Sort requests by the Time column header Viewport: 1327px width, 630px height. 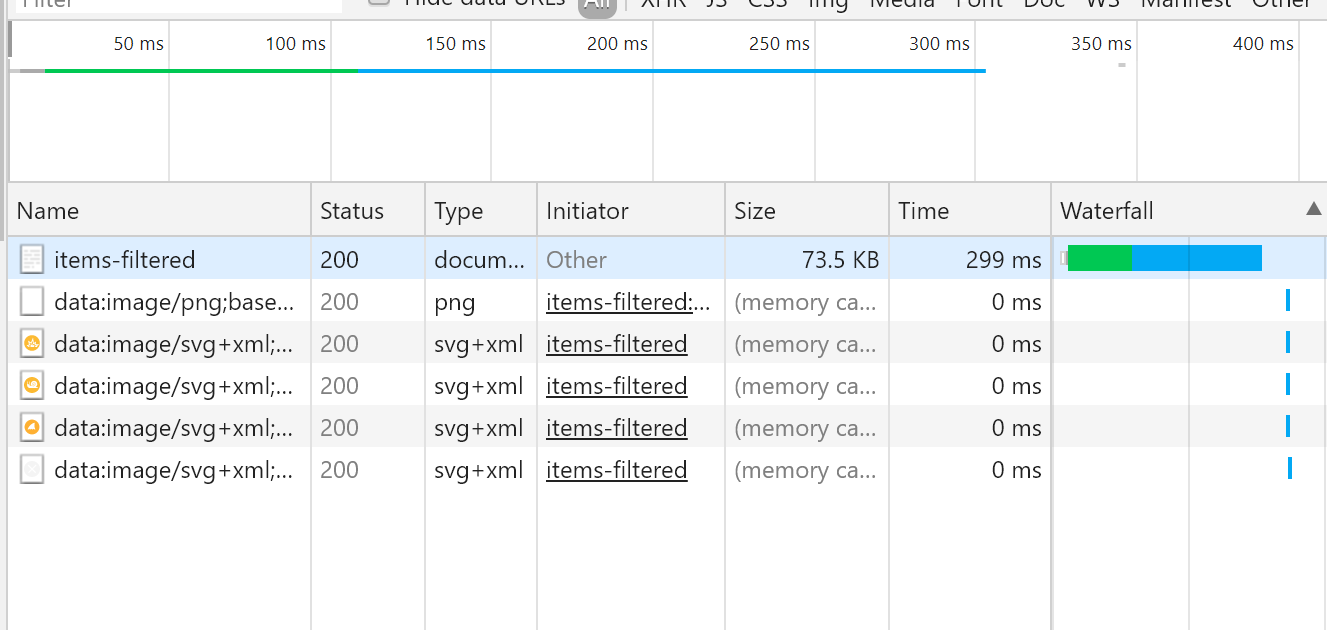tap(923, 211)
